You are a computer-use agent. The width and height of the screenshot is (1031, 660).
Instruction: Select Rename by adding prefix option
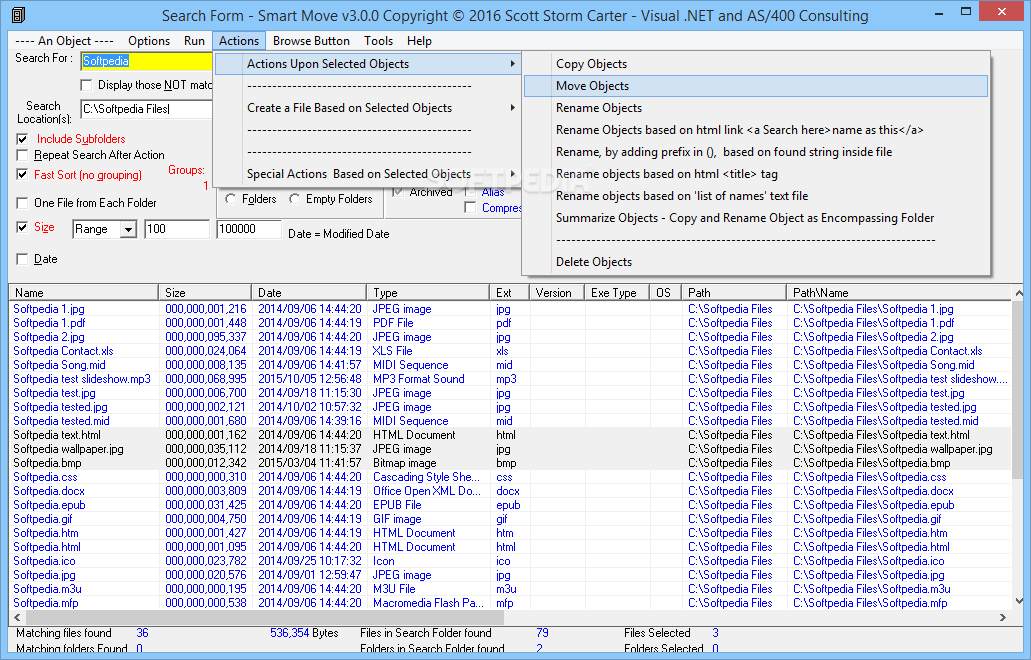point(756,152)
